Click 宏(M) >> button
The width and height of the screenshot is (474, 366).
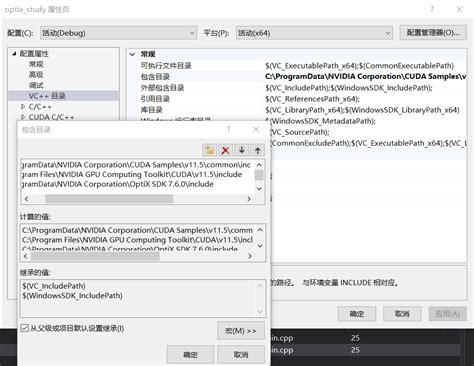coord(241,331)
